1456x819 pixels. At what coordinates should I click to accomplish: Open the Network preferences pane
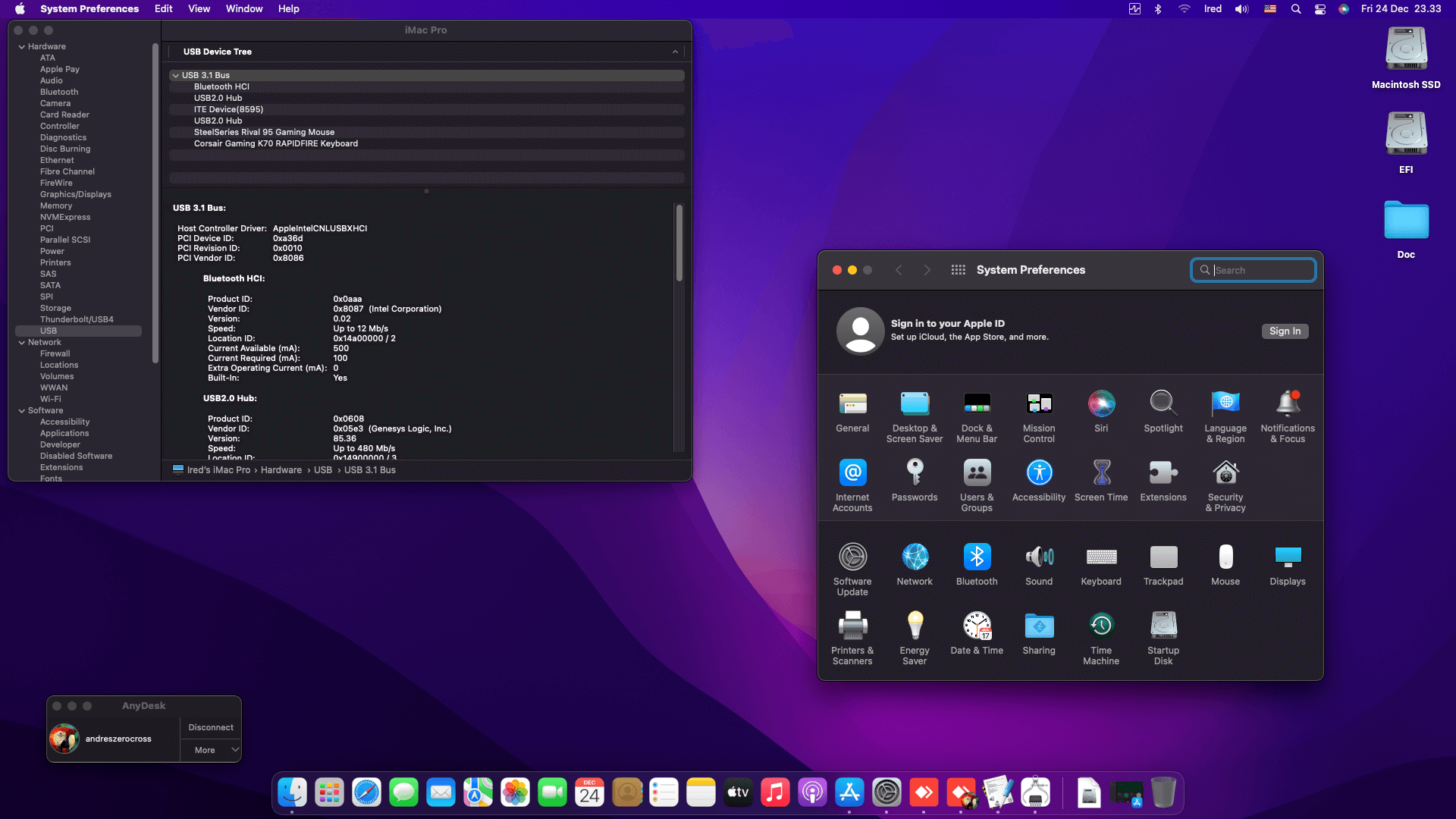click(915, 565)
